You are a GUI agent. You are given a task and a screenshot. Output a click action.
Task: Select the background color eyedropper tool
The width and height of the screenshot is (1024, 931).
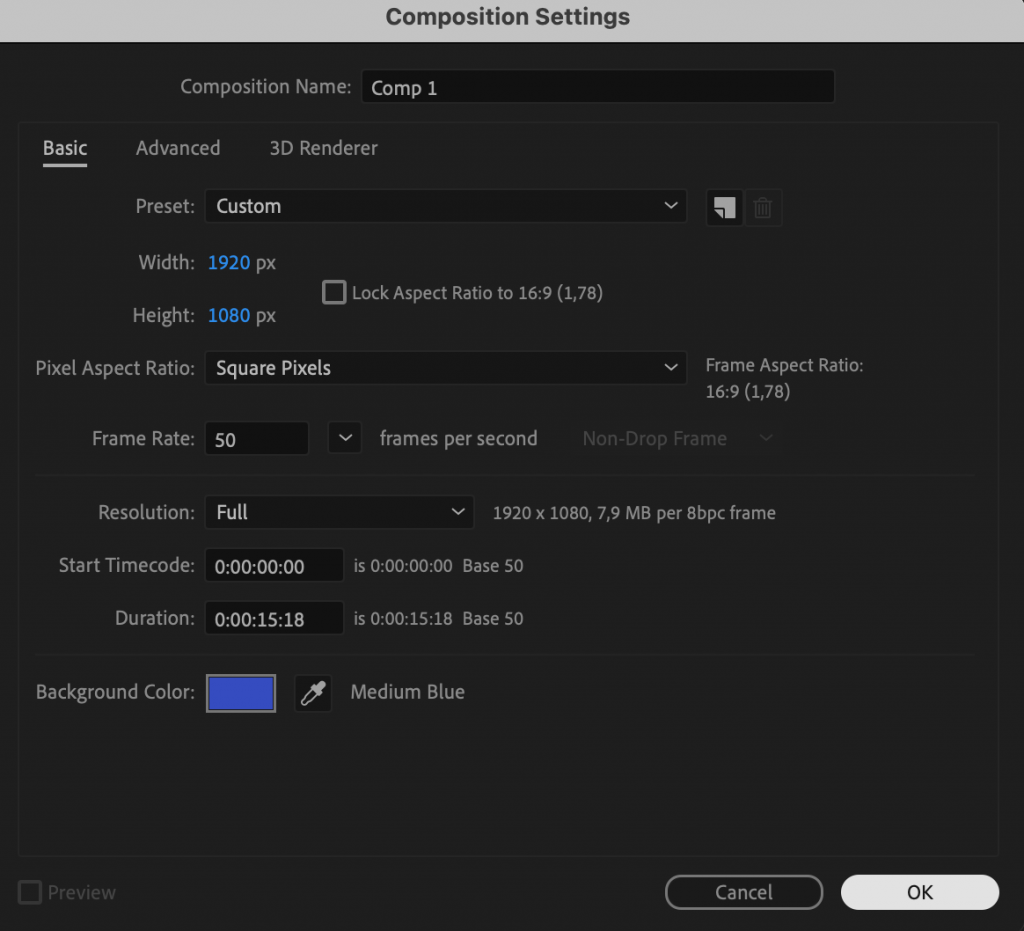coord(313,692)
